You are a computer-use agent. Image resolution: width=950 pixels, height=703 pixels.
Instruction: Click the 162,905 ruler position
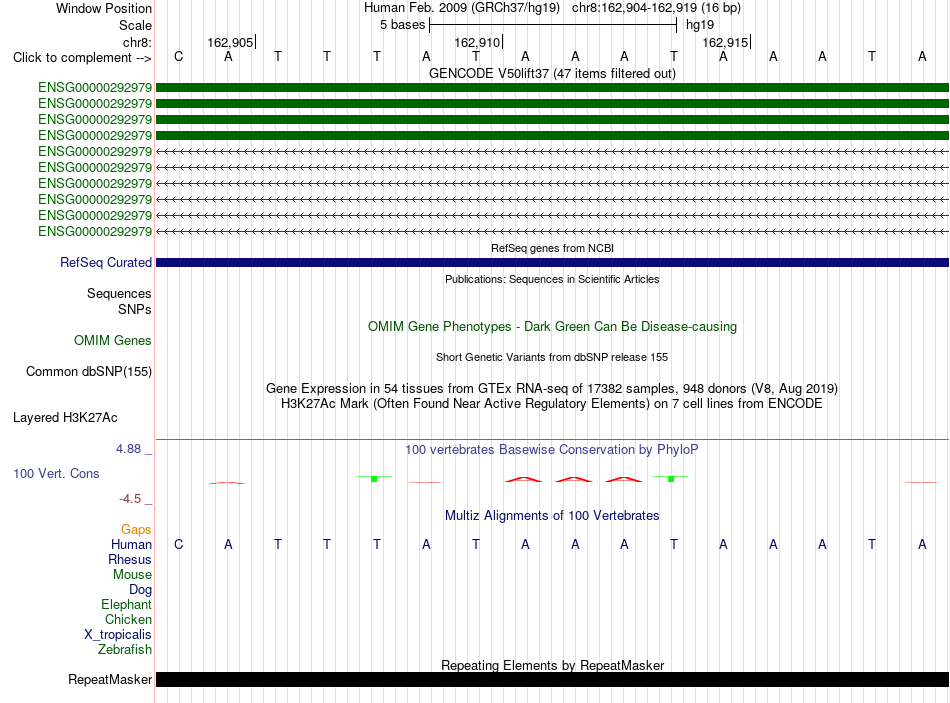[230, 42]
